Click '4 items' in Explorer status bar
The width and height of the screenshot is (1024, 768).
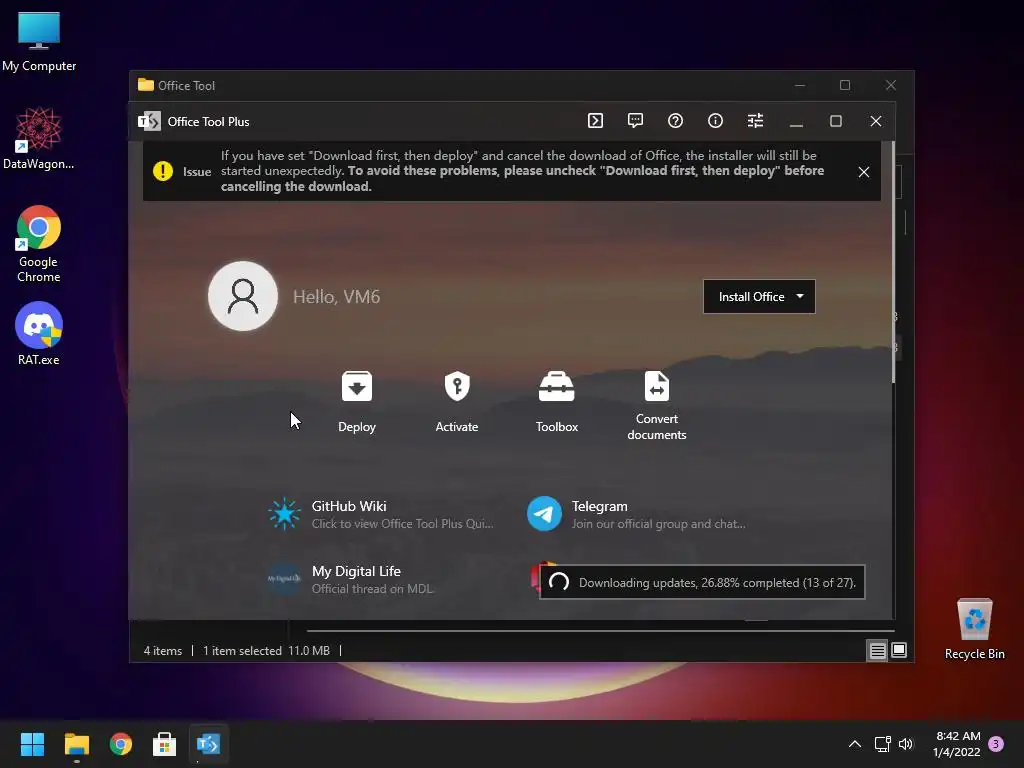coord(163,650)
